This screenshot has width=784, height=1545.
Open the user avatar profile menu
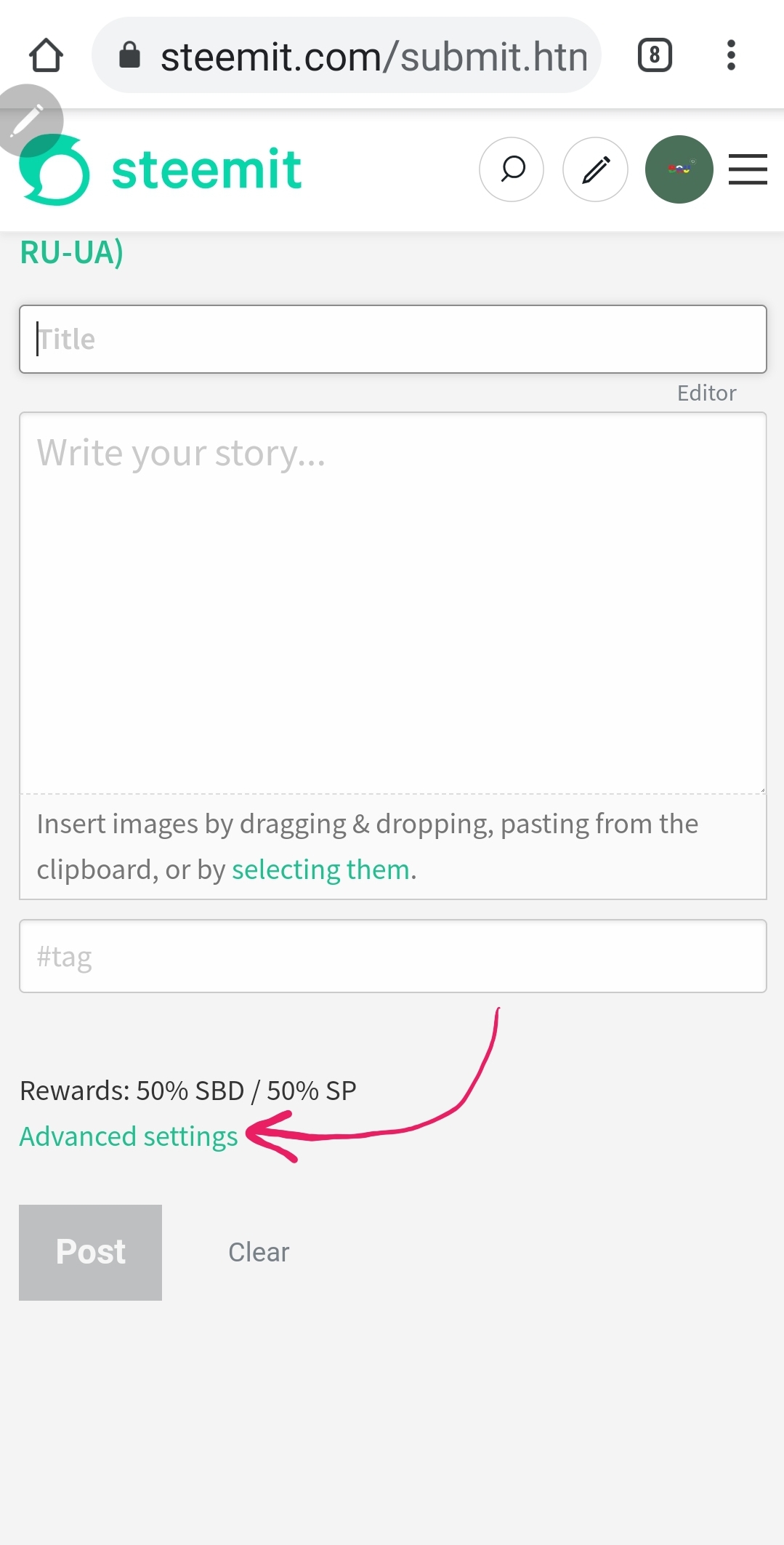click(679, 169)
